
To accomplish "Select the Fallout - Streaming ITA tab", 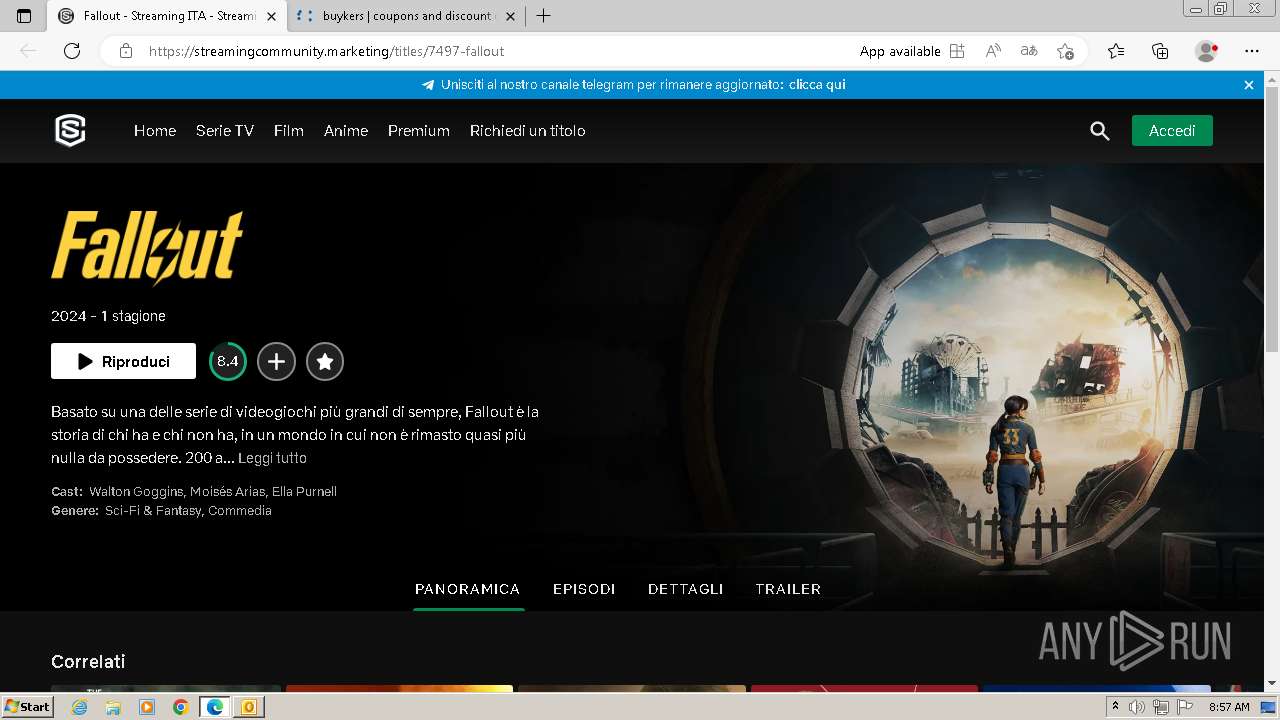I will tap(168, 16).
